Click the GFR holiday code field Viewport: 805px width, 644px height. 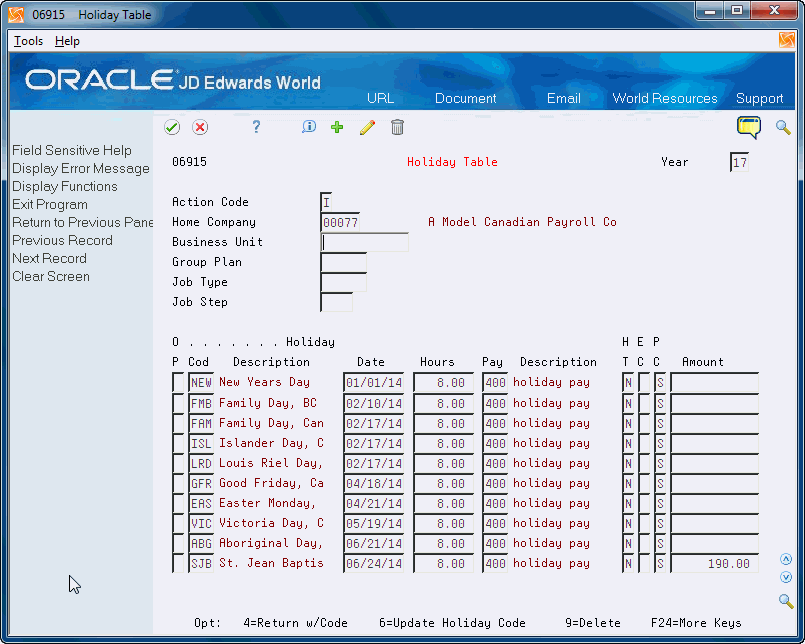(201, 483)
